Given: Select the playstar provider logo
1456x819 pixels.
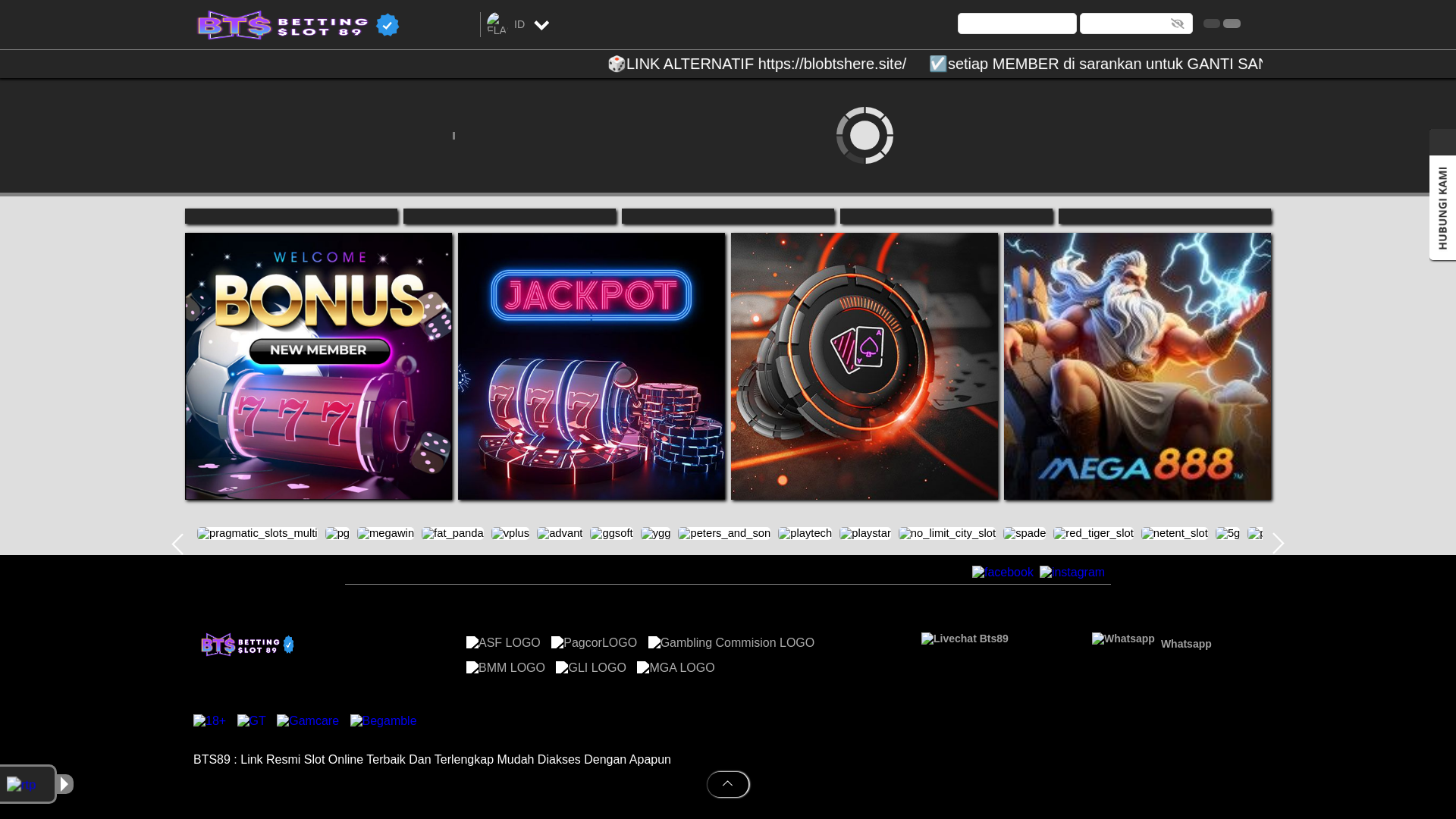Looking at the screenshot, I should point(865,533).
